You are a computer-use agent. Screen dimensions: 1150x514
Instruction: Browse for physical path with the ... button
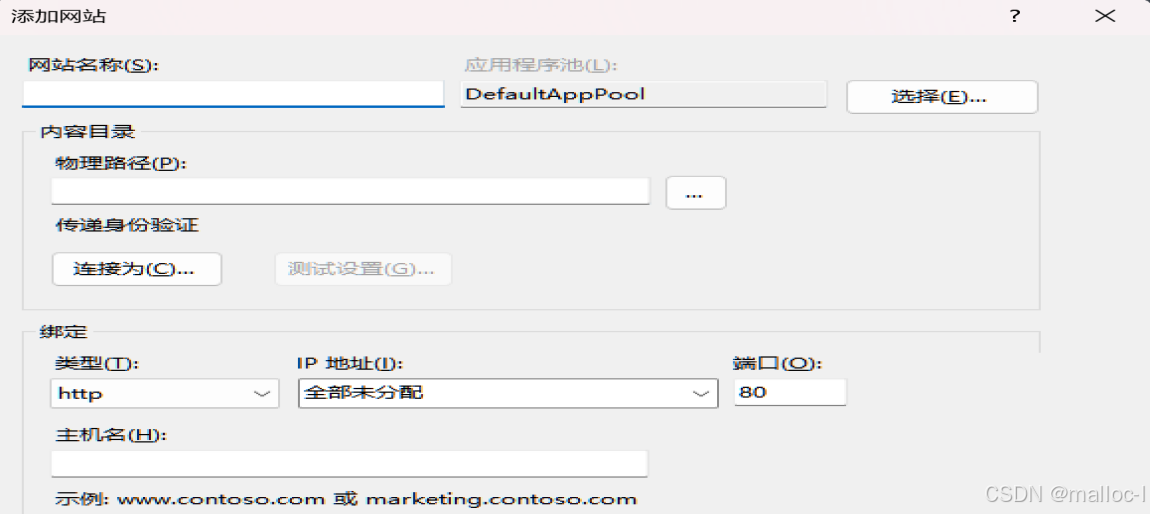click(x=695, y=193)
